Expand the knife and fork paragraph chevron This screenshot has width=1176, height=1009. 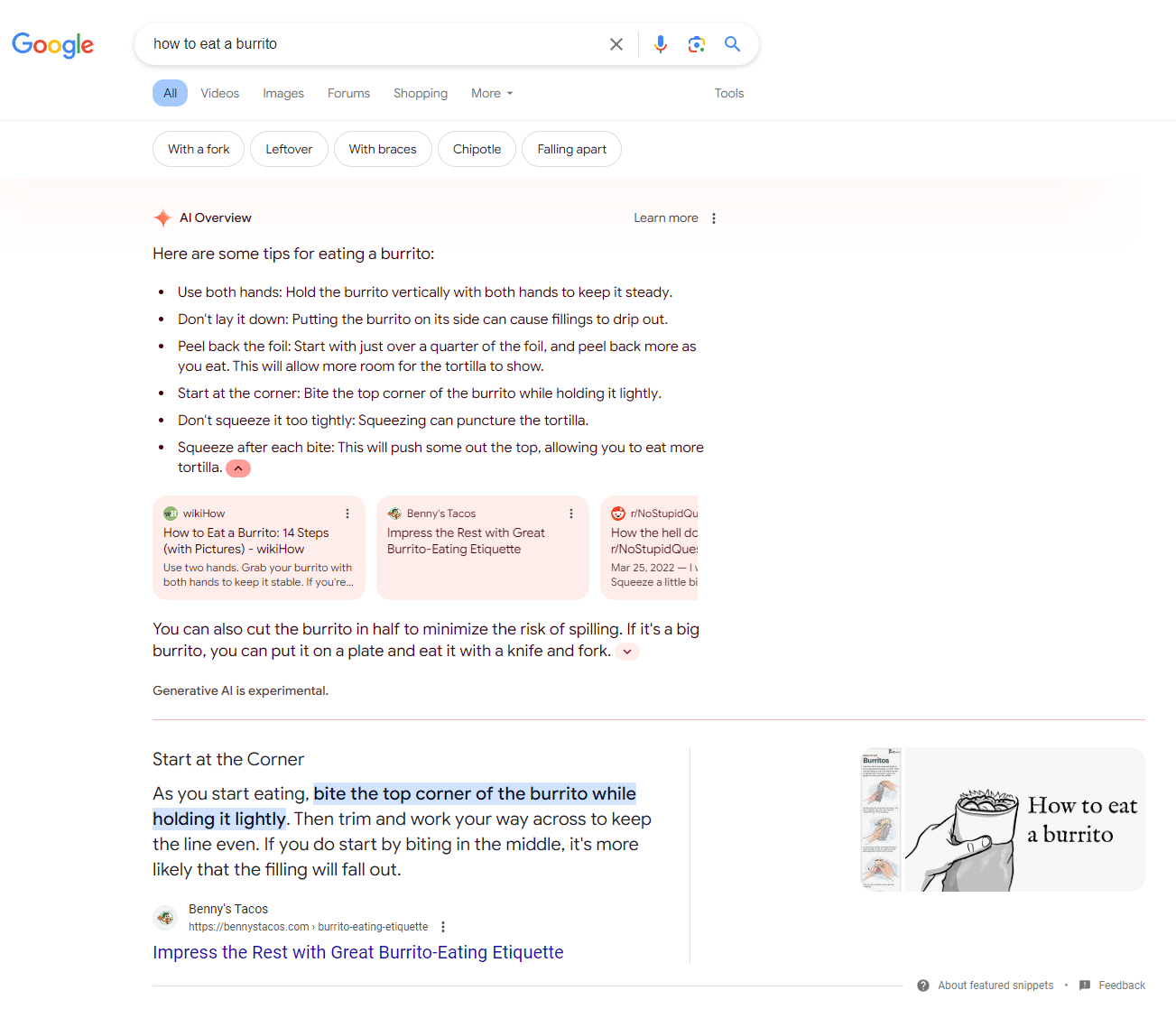627,652
